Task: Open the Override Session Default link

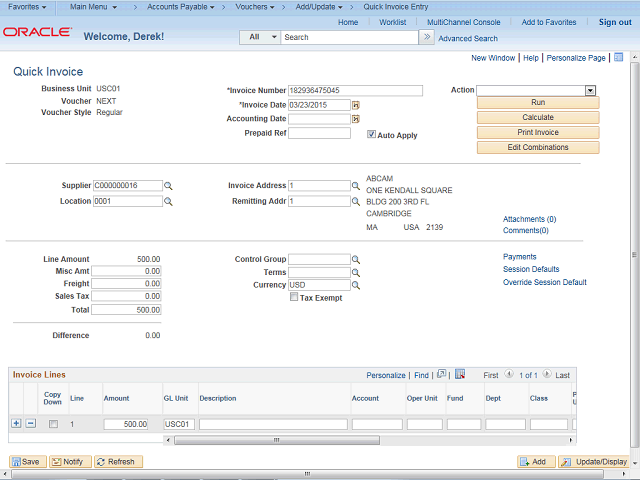Action: [x=544, y=282]
